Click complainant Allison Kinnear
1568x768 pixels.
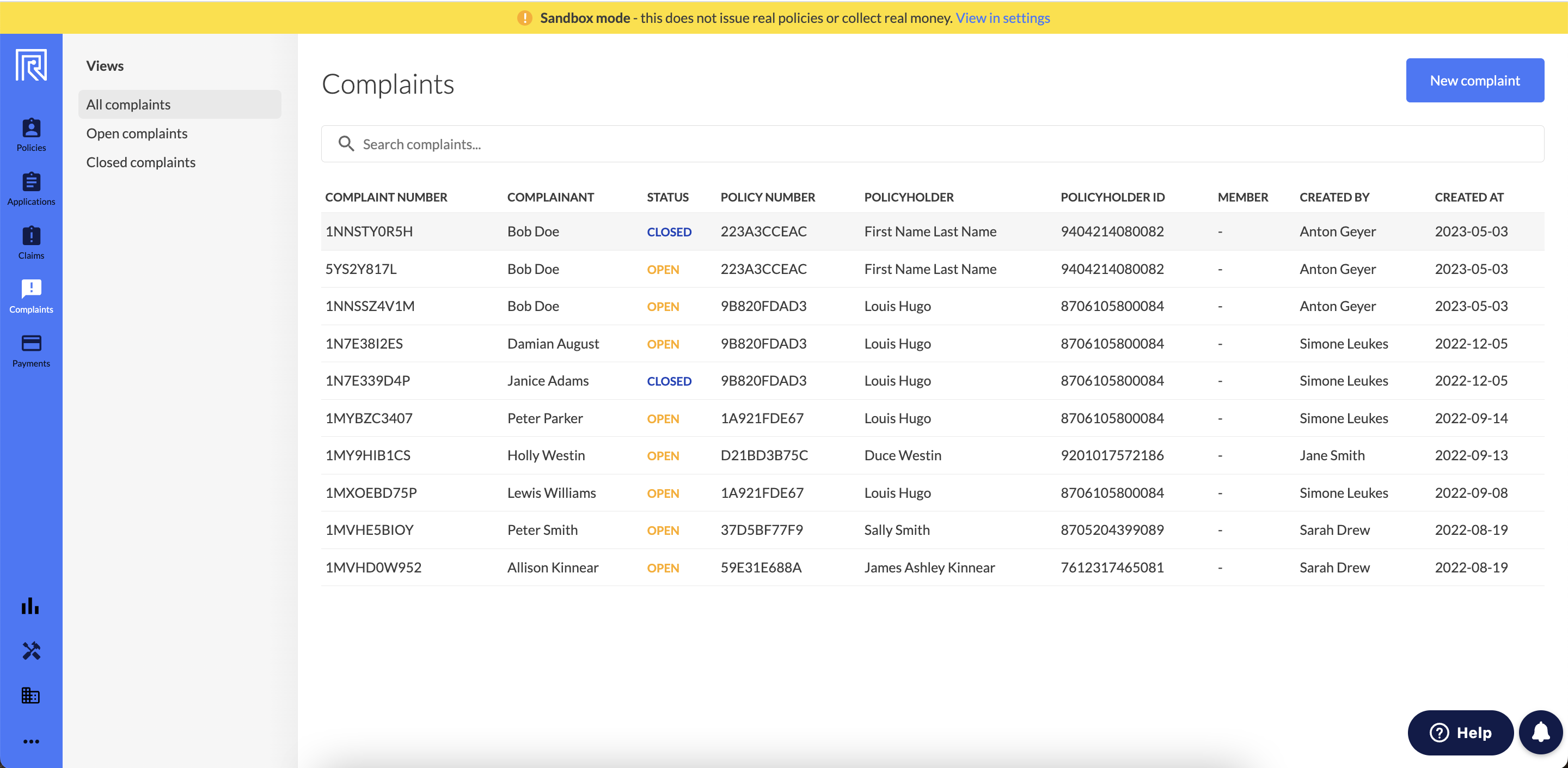[553, 567]
